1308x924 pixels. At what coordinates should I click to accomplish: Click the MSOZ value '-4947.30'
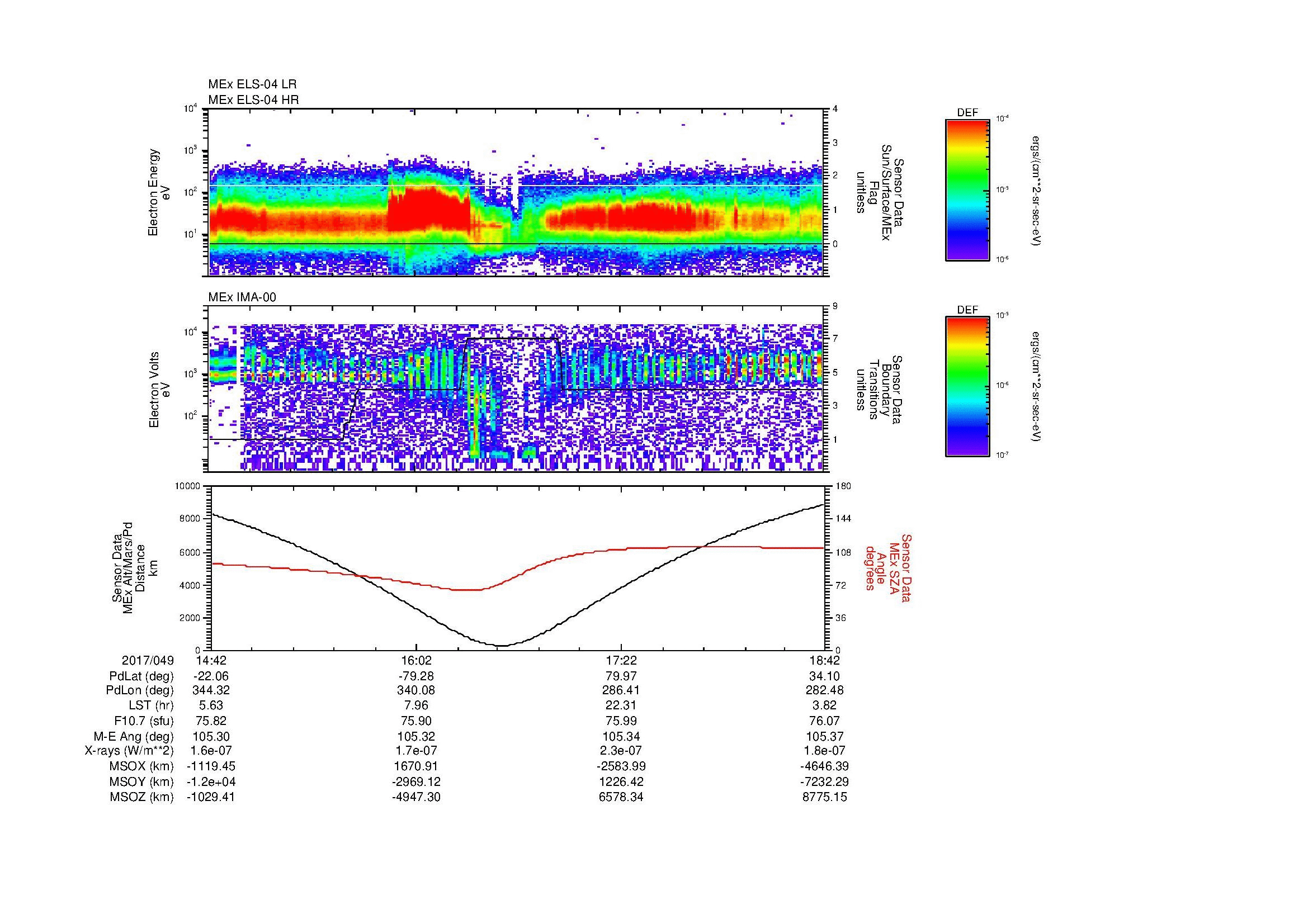point(417,797)
